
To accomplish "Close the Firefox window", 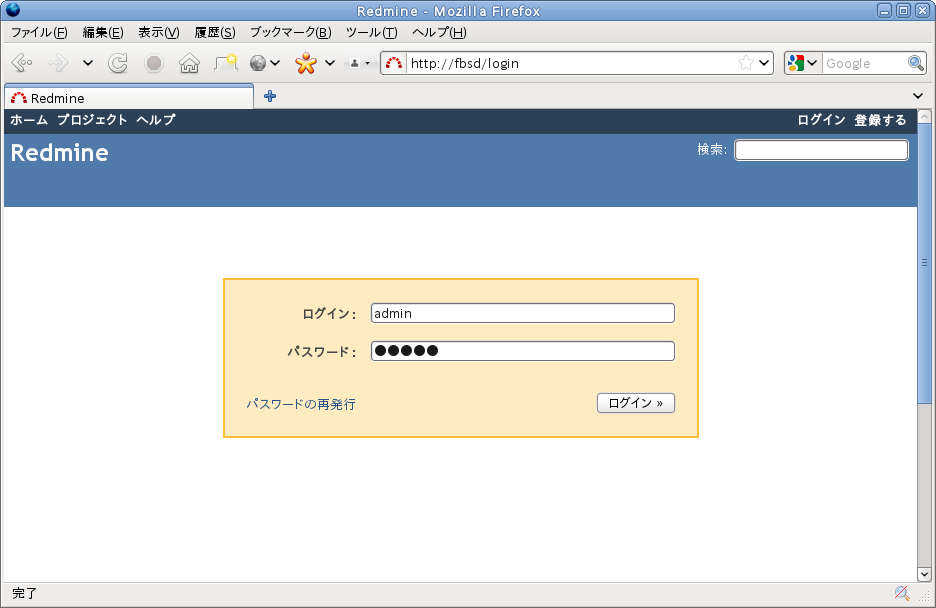I will coord(923,10).
